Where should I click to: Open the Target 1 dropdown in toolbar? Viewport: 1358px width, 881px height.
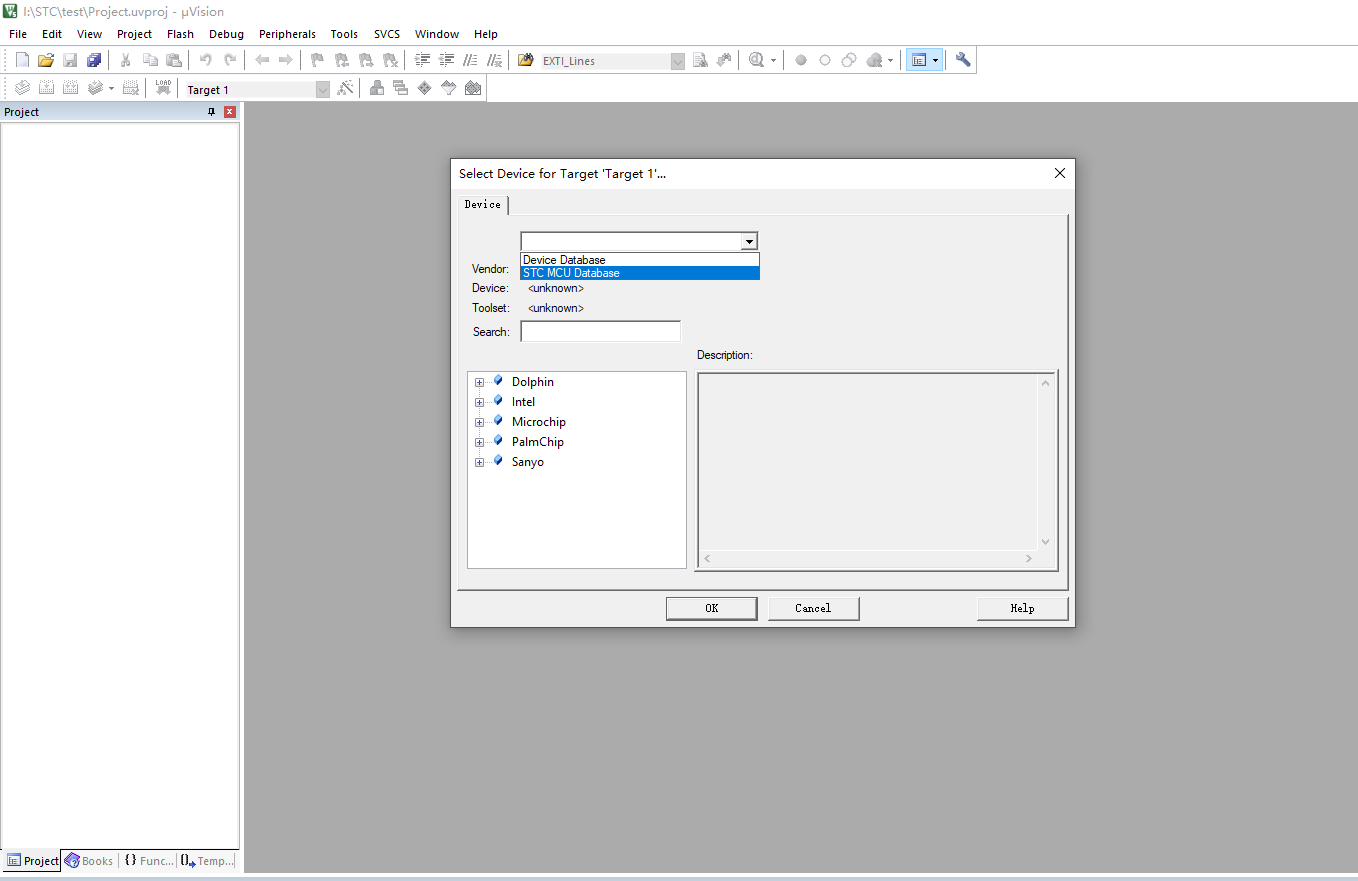tap(322, 89)
